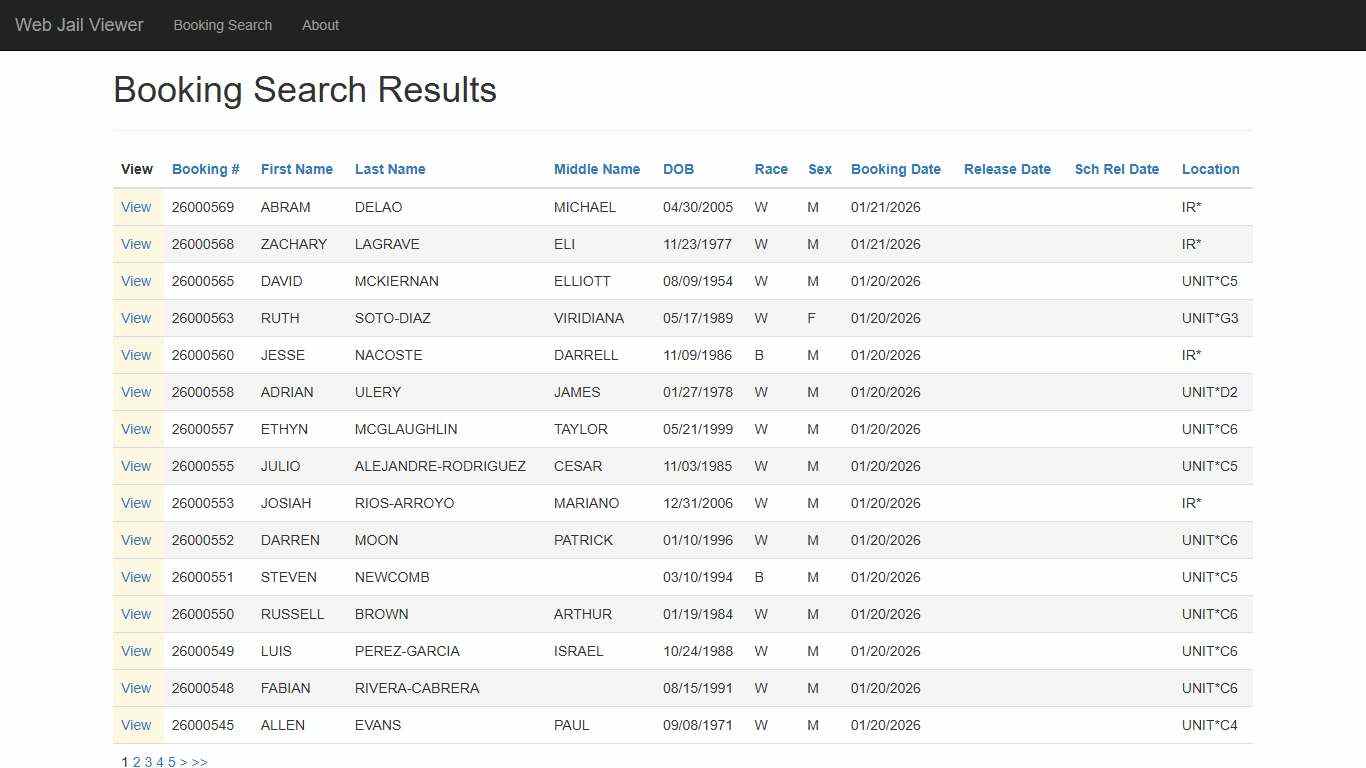View details for booking 26000568
Screen dimensions: 1366x768
(x=136, y=244)
